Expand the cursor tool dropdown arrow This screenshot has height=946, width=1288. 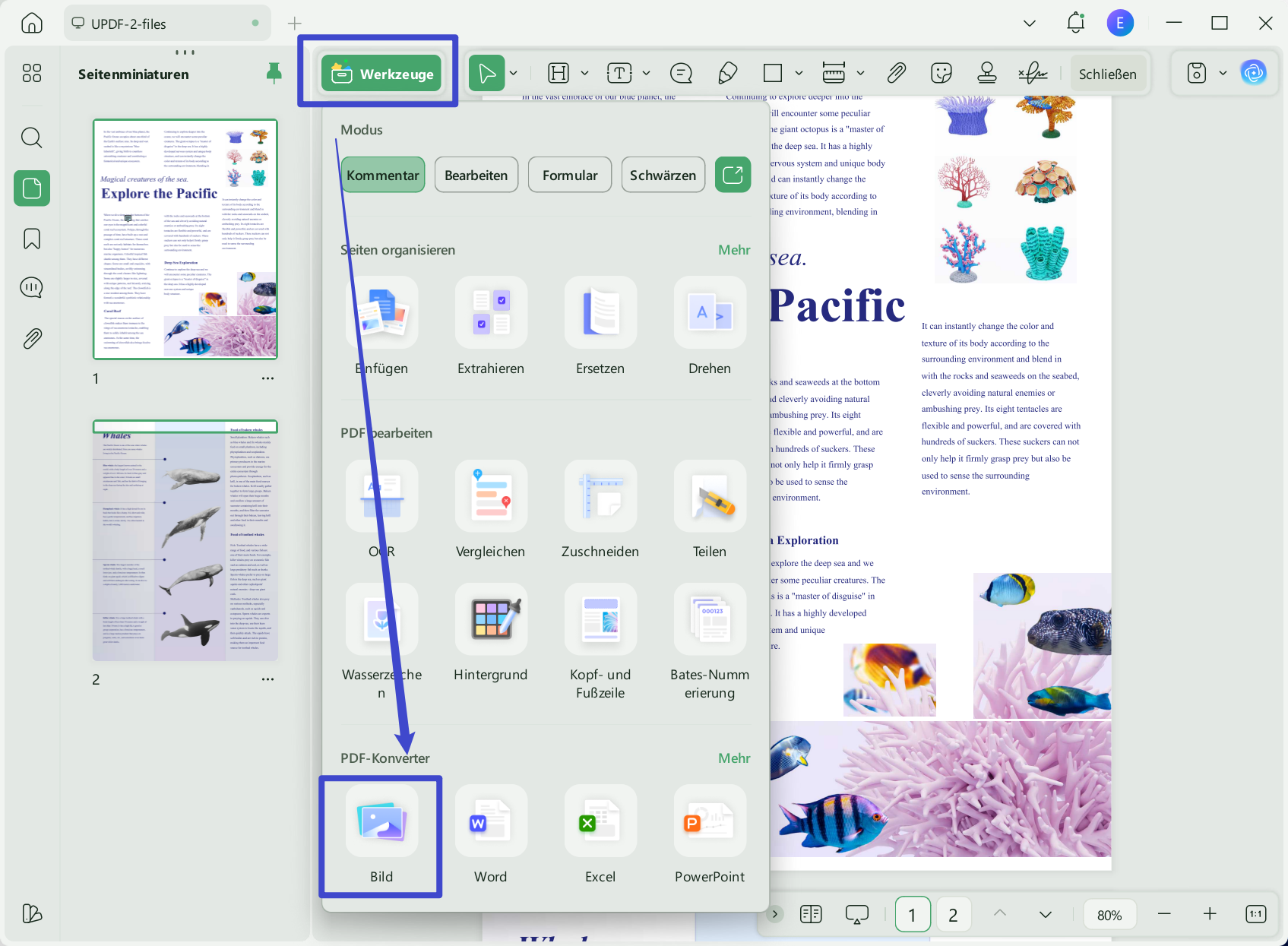514,73
